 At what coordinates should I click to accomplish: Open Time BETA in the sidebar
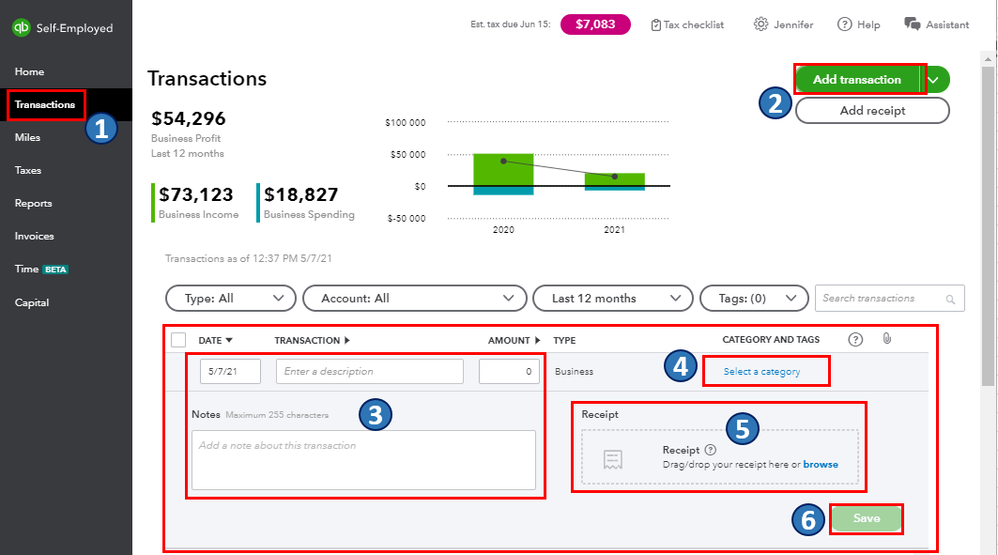point(41,269)
